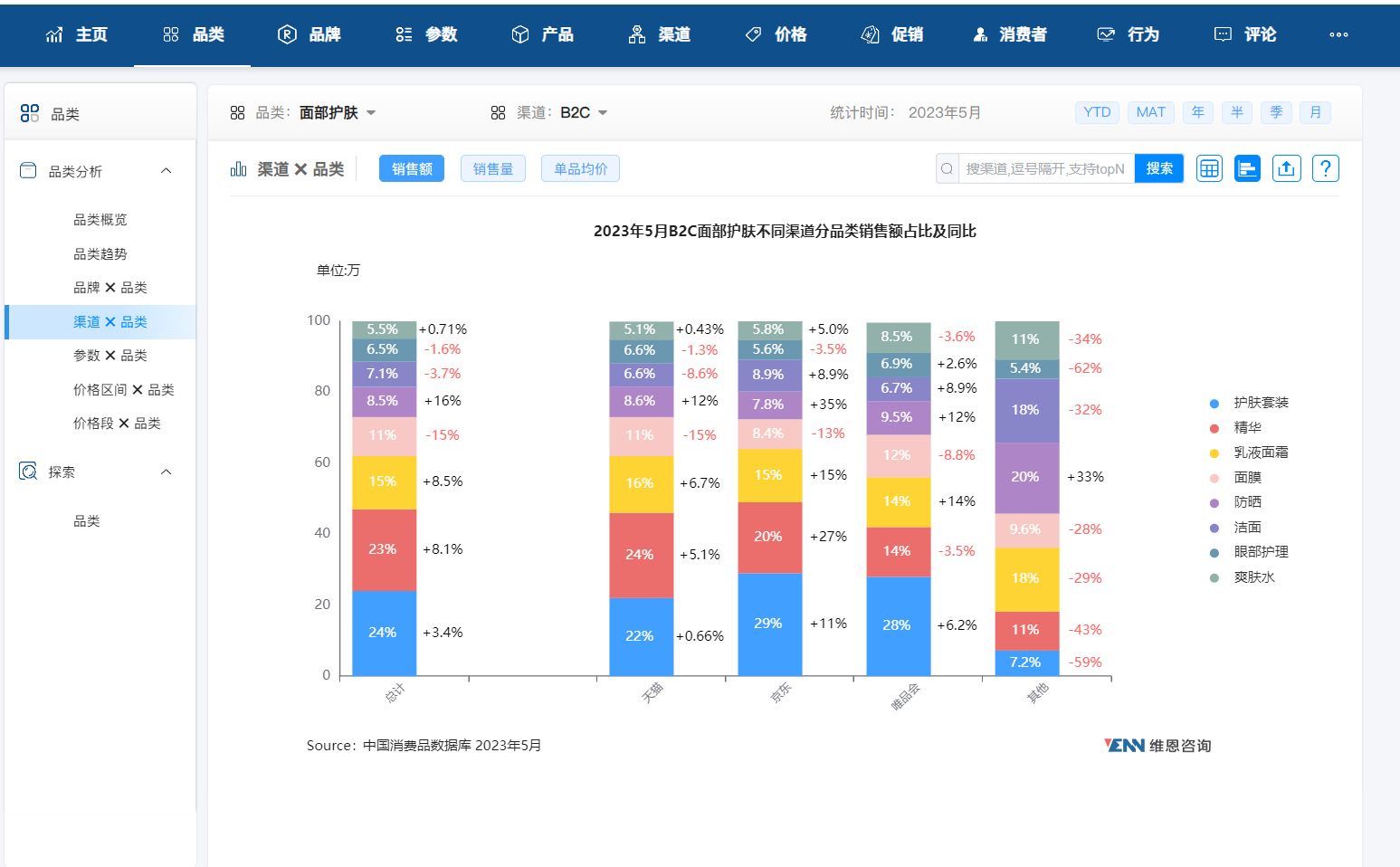1400x867 pixels.
Task: Open the 品类 top navigation tab
Action: (x=193, y=34)
